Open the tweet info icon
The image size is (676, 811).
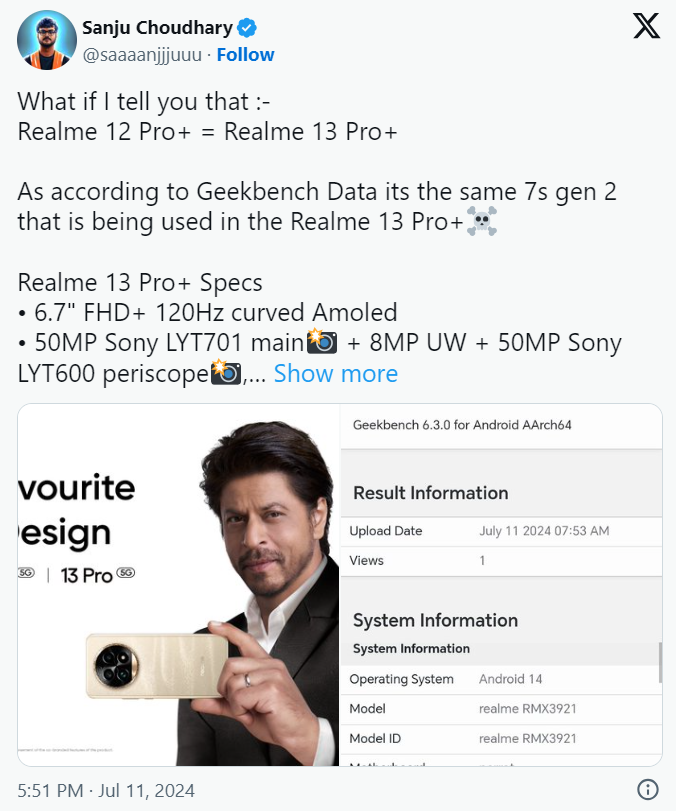click(647, 789)
